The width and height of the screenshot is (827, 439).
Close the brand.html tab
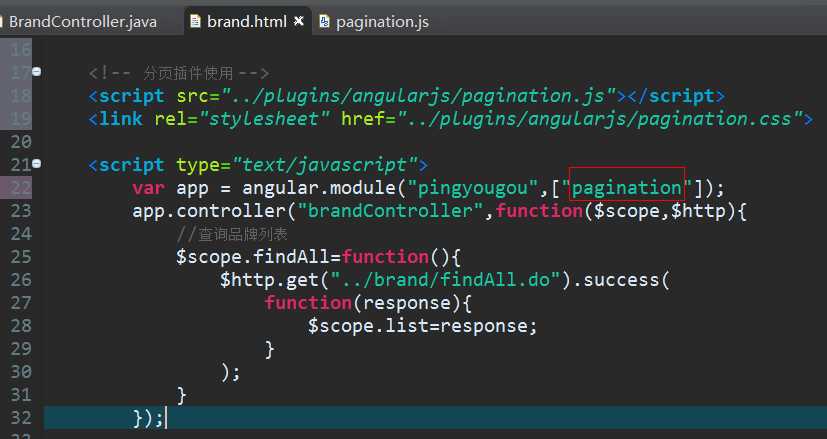pyautogui.click(x=299, y=21)
